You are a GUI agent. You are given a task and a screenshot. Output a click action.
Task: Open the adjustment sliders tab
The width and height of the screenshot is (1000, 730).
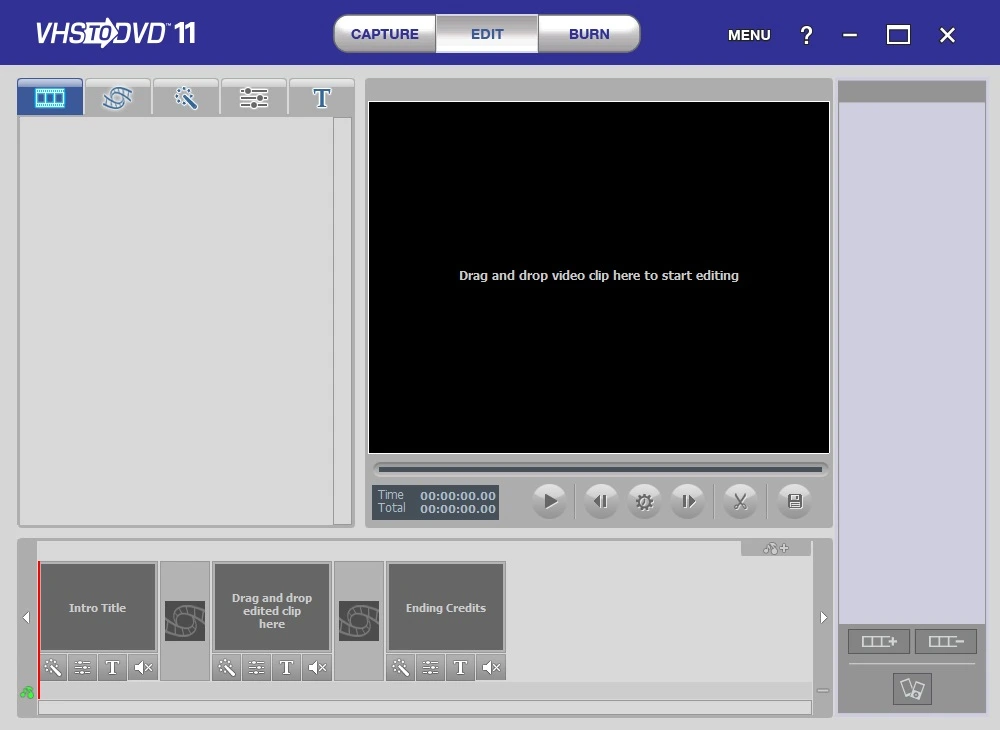253,98
